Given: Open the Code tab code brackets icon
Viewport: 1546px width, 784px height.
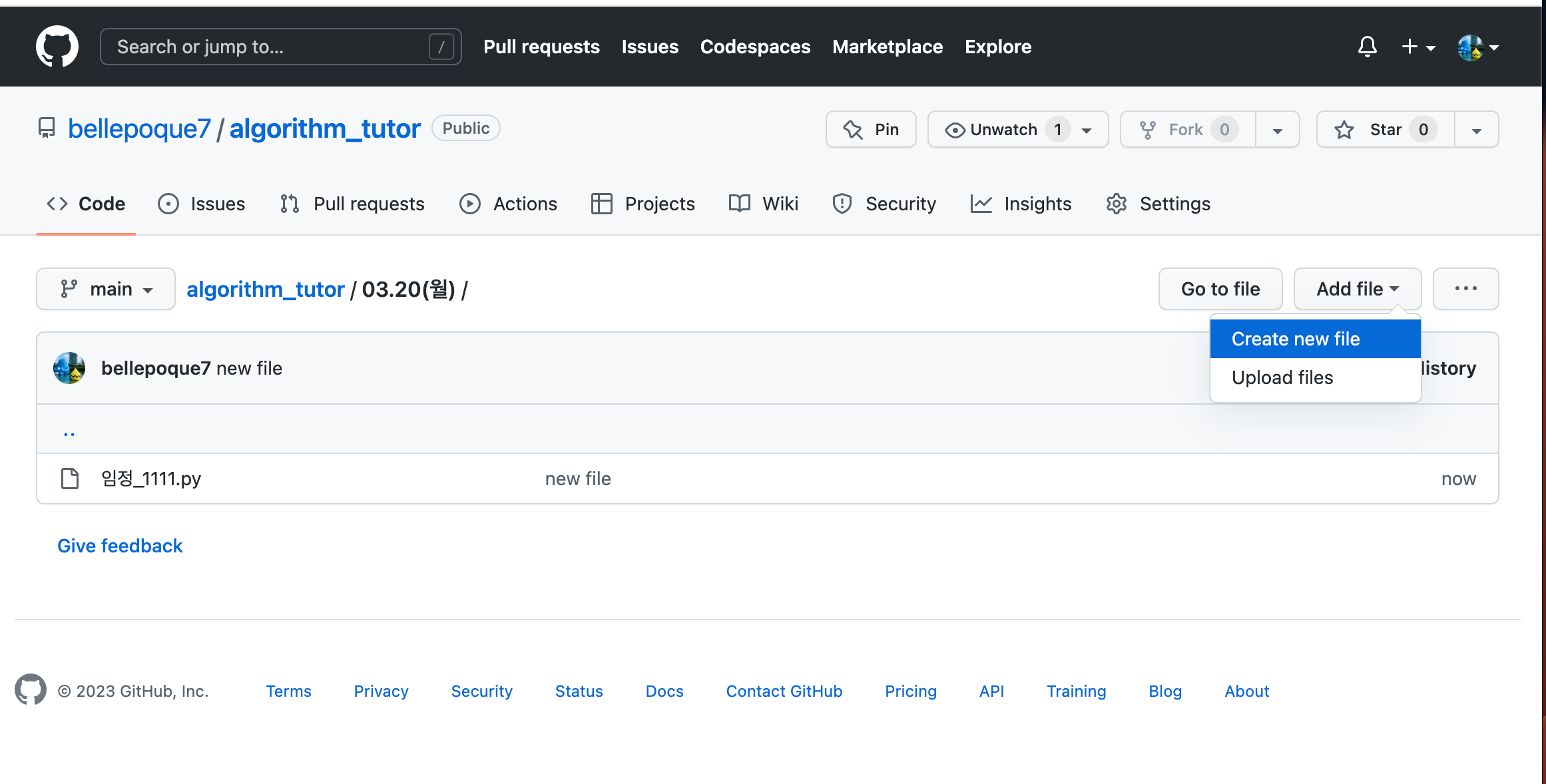Looking at the screenshot, I should 57,204.
